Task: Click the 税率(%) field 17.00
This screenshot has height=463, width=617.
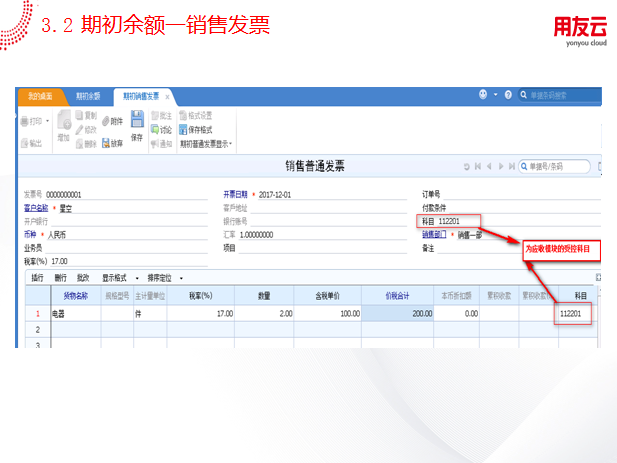Action: point(128,262)
